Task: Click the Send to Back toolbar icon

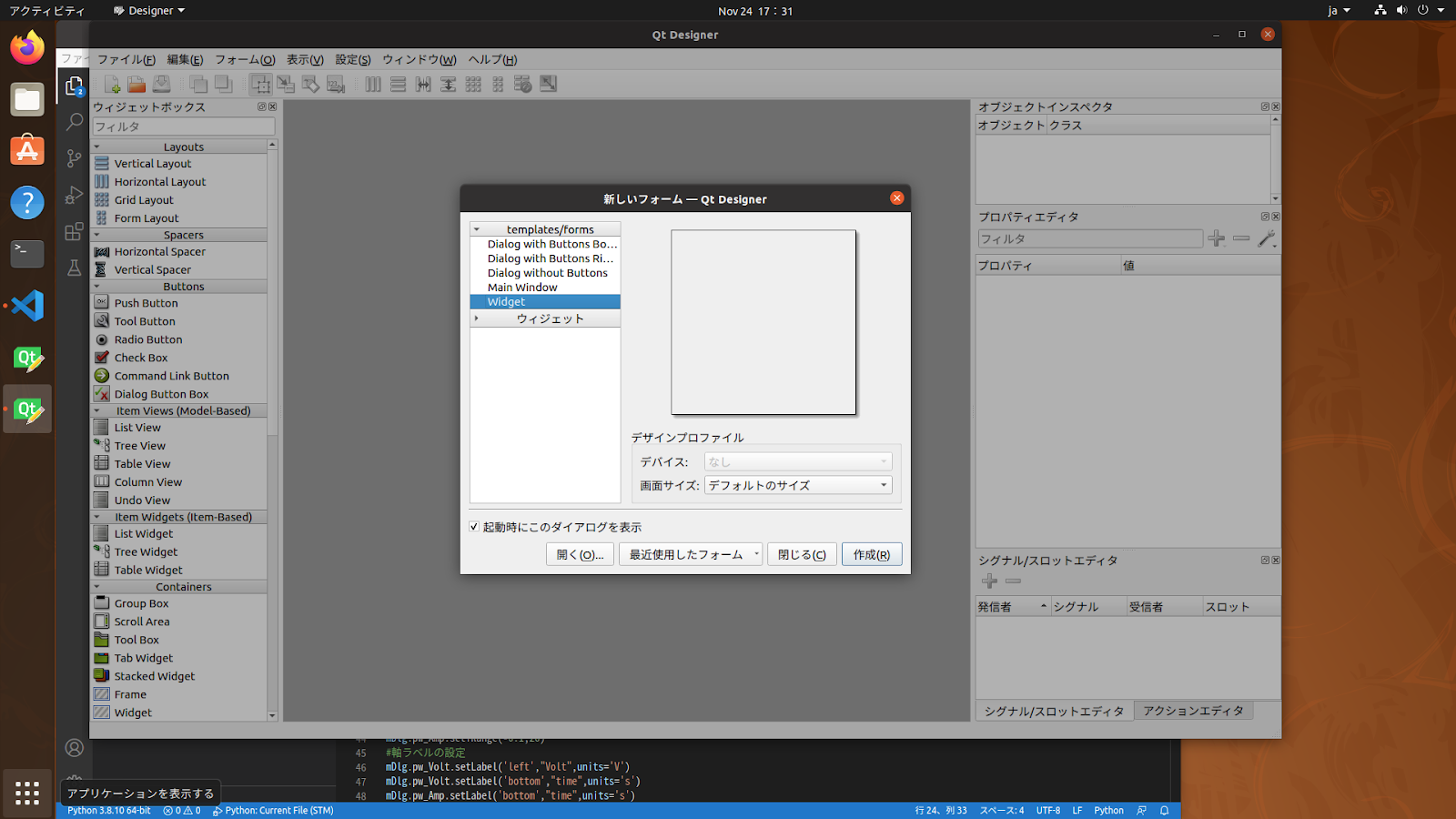Action: coord(198,85)
